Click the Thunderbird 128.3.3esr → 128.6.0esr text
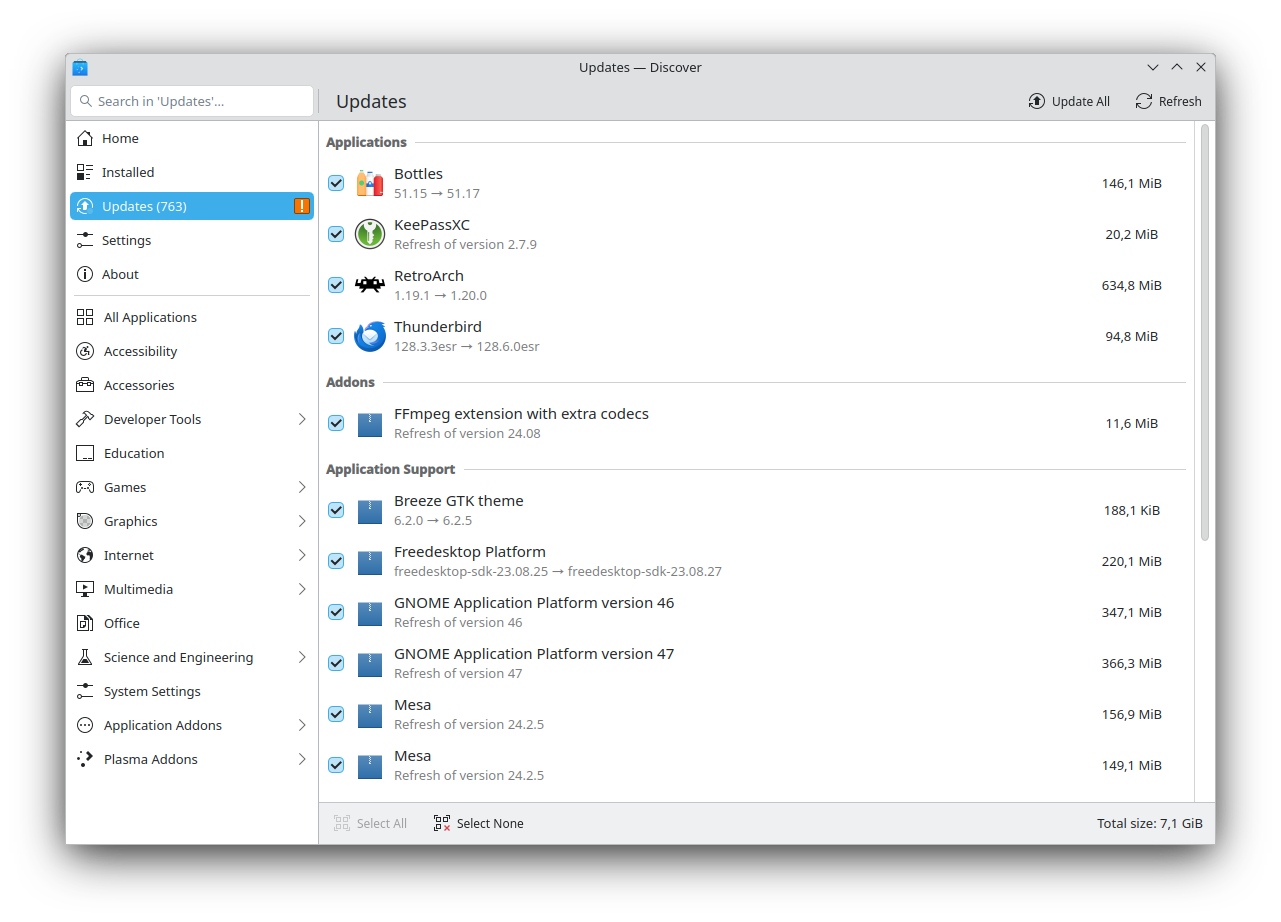Screen dimensions: 1281x922 tap(467, 346)
